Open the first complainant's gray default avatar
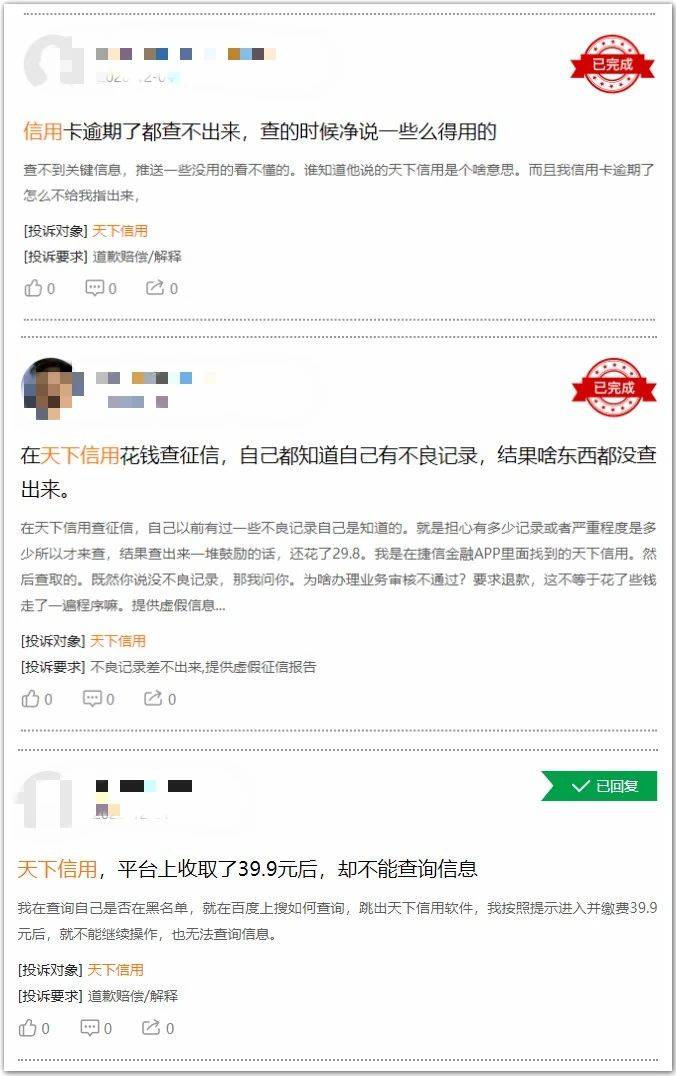 [54, 60]
